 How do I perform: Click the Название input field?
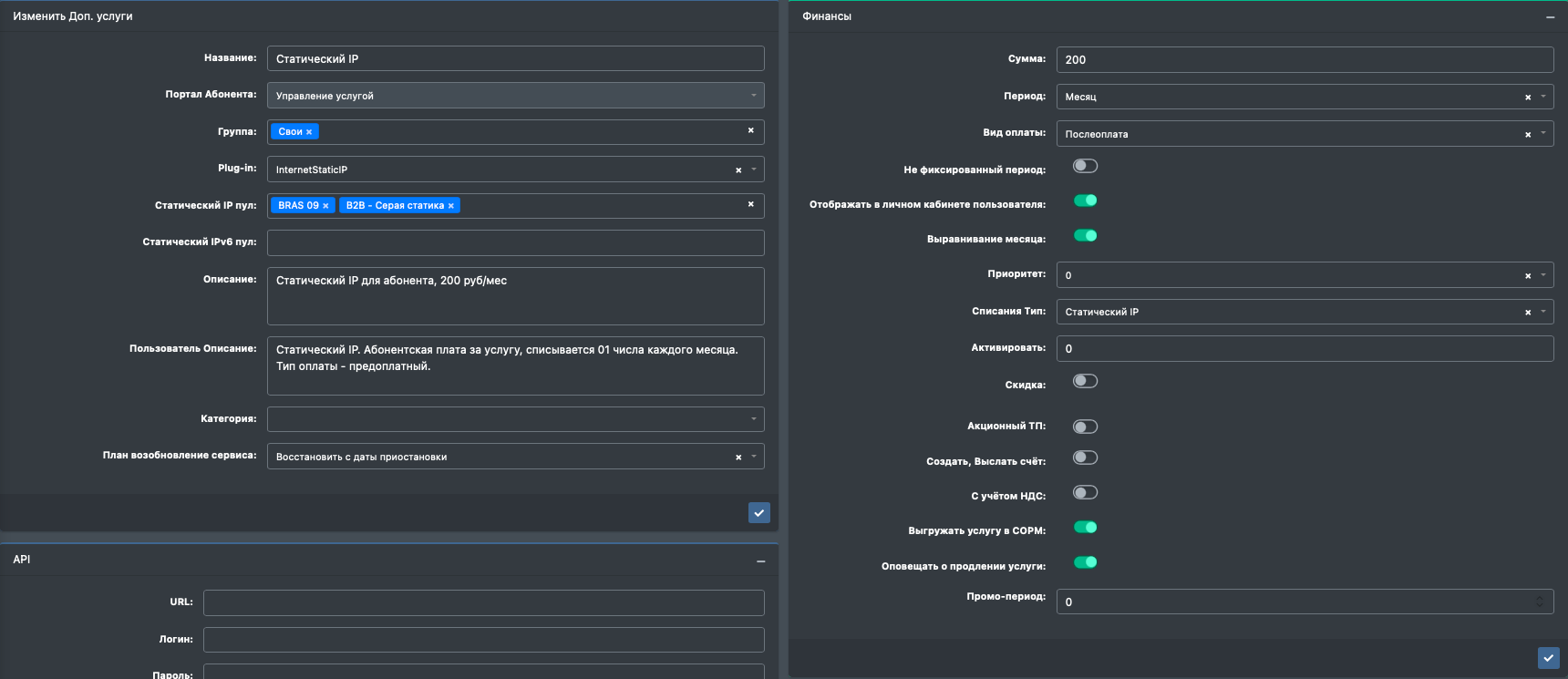[516, 58]
